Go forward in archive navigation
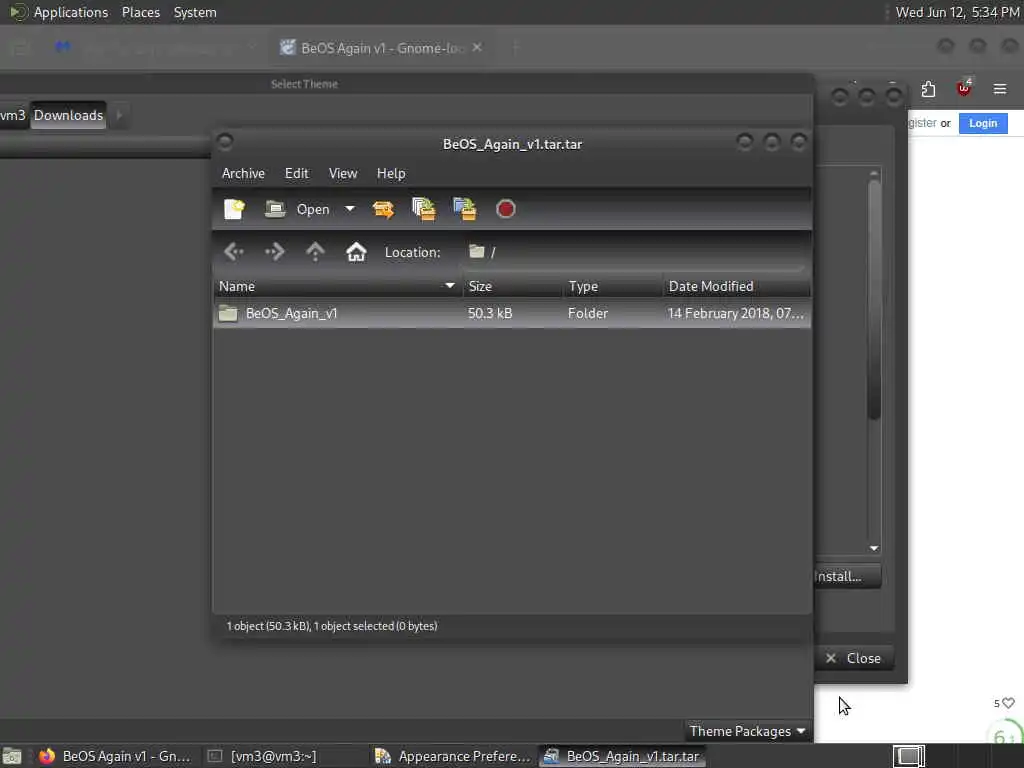1024x768 pixels. [x=274, y=251]
